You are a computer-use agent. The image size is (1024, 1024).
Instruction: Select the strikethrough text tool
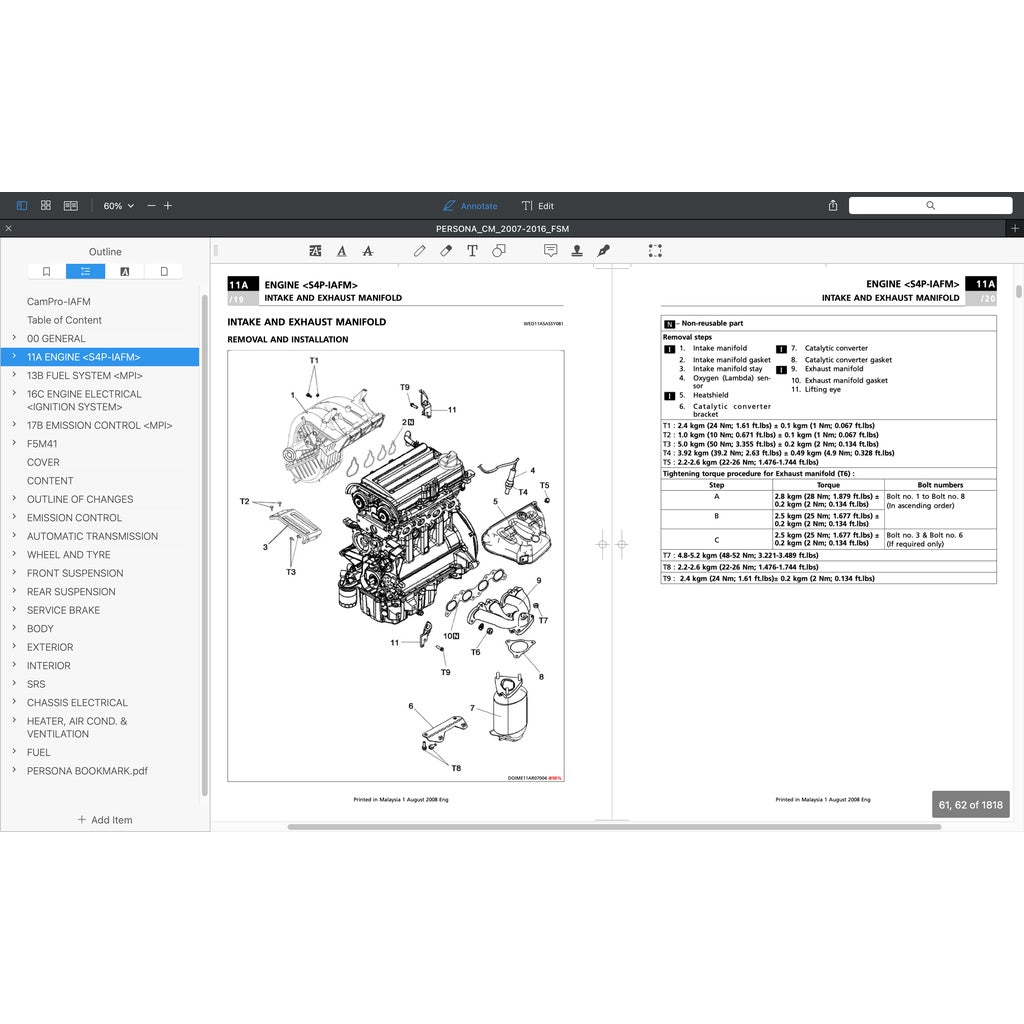tap(368, 251)
